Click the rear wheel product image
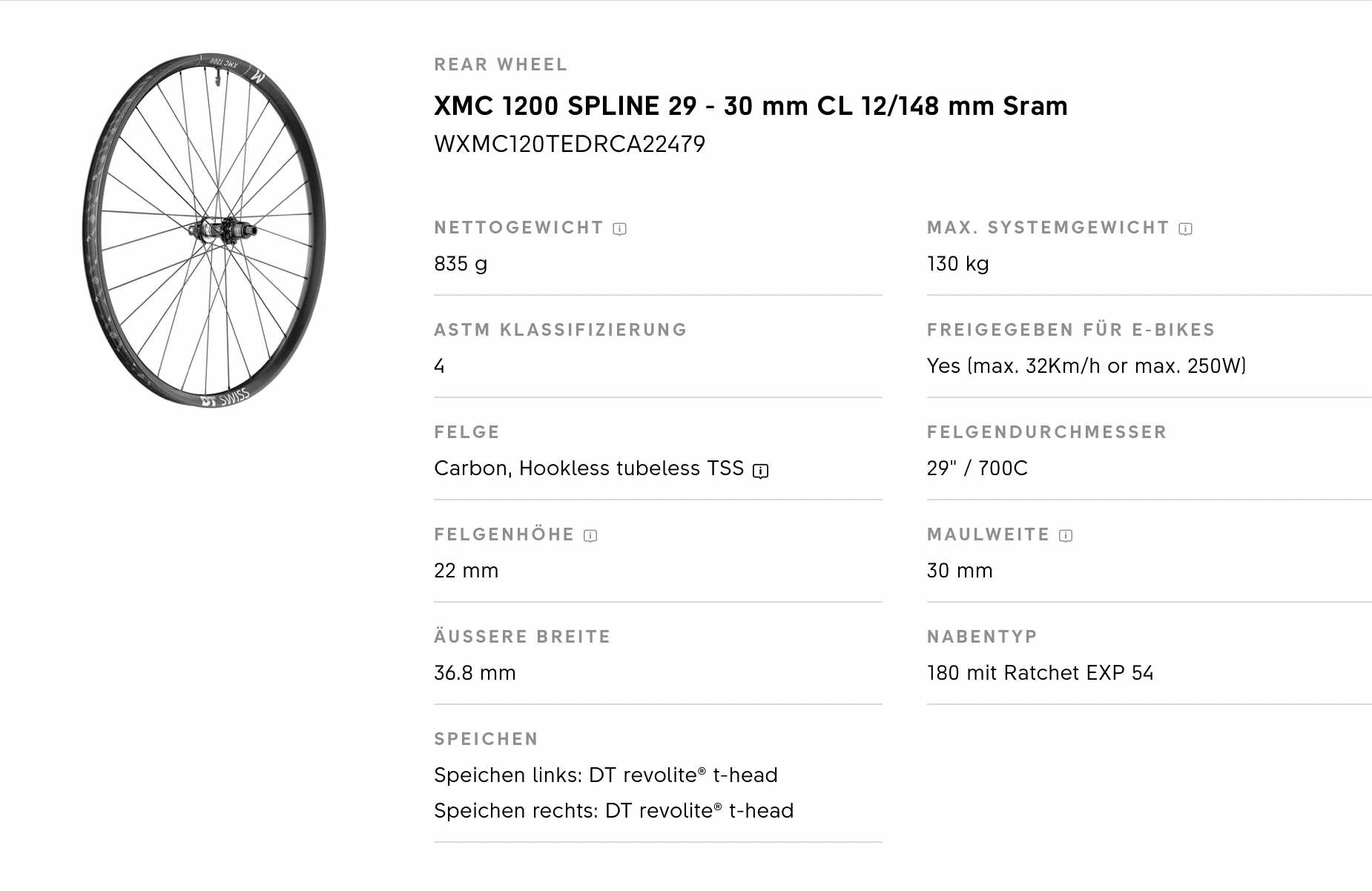The height and width of the screenshot is (891, 1372). pos(204,230)
